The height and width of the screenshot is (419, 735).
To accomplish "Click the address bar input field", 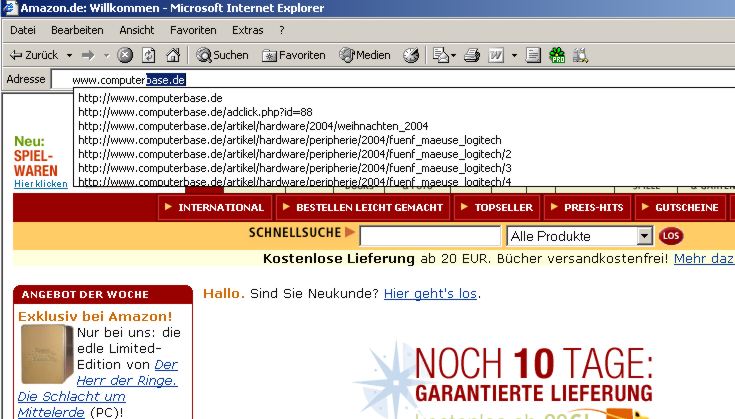I will point(394,80).
